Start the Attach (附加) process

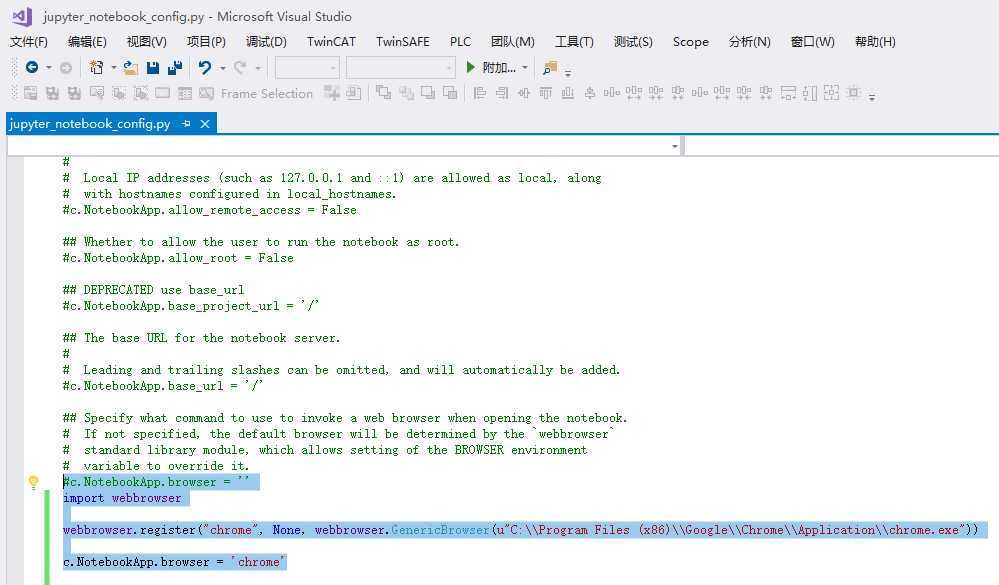point(491,67)
